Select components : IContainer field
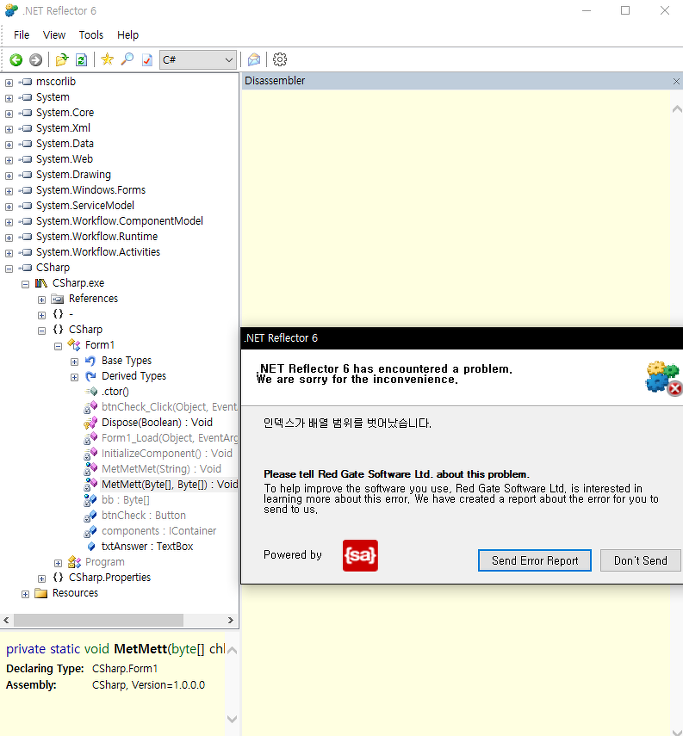The width and height of the screenshot is (683, 736). click(x=159, y=531)
